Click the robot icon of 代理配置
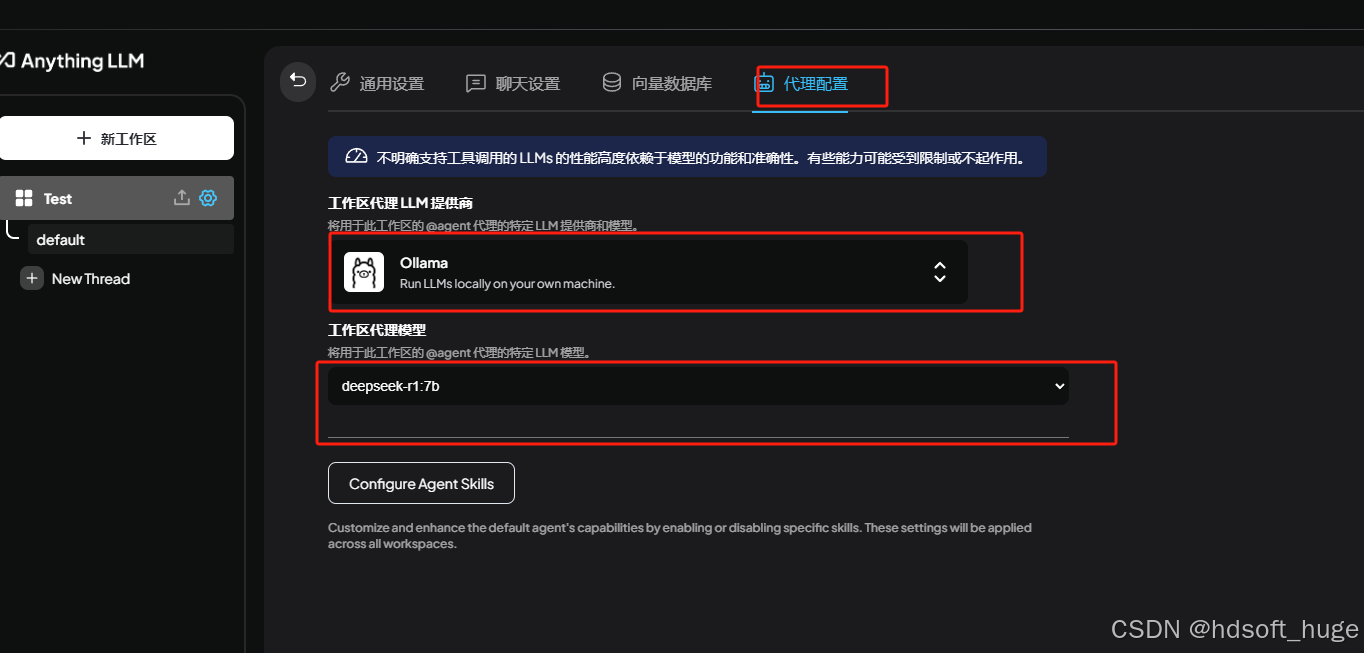 [764, 83]
